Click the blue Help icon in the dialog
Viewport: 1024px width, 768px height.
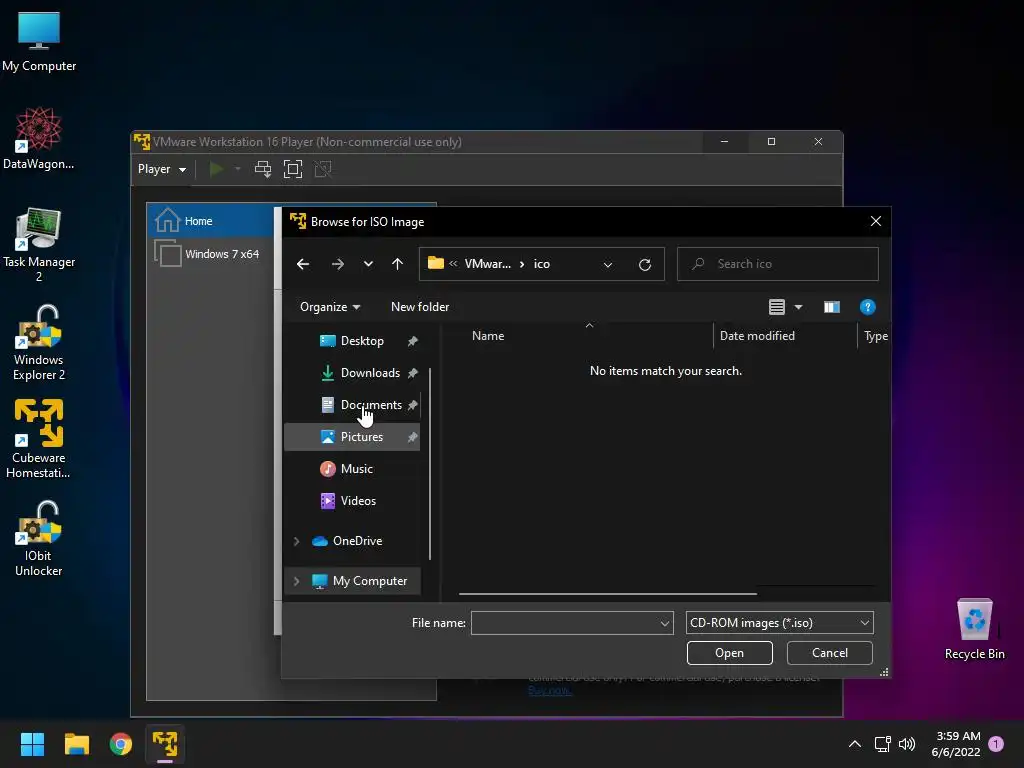(x=867, y=307)
